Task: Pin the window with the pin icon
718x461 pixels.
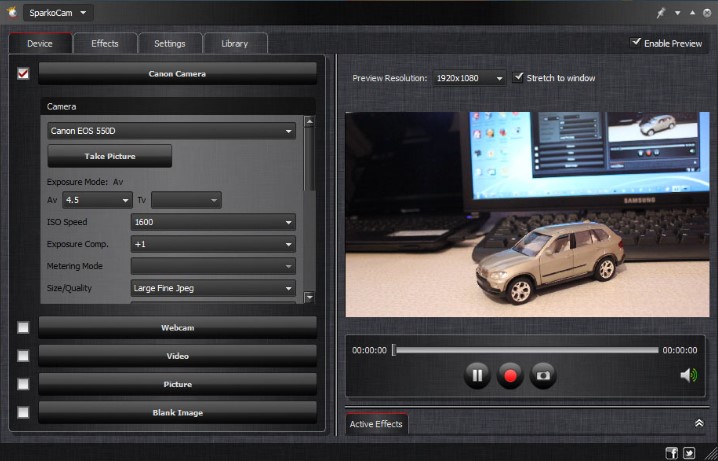Action: click(660, 13)
